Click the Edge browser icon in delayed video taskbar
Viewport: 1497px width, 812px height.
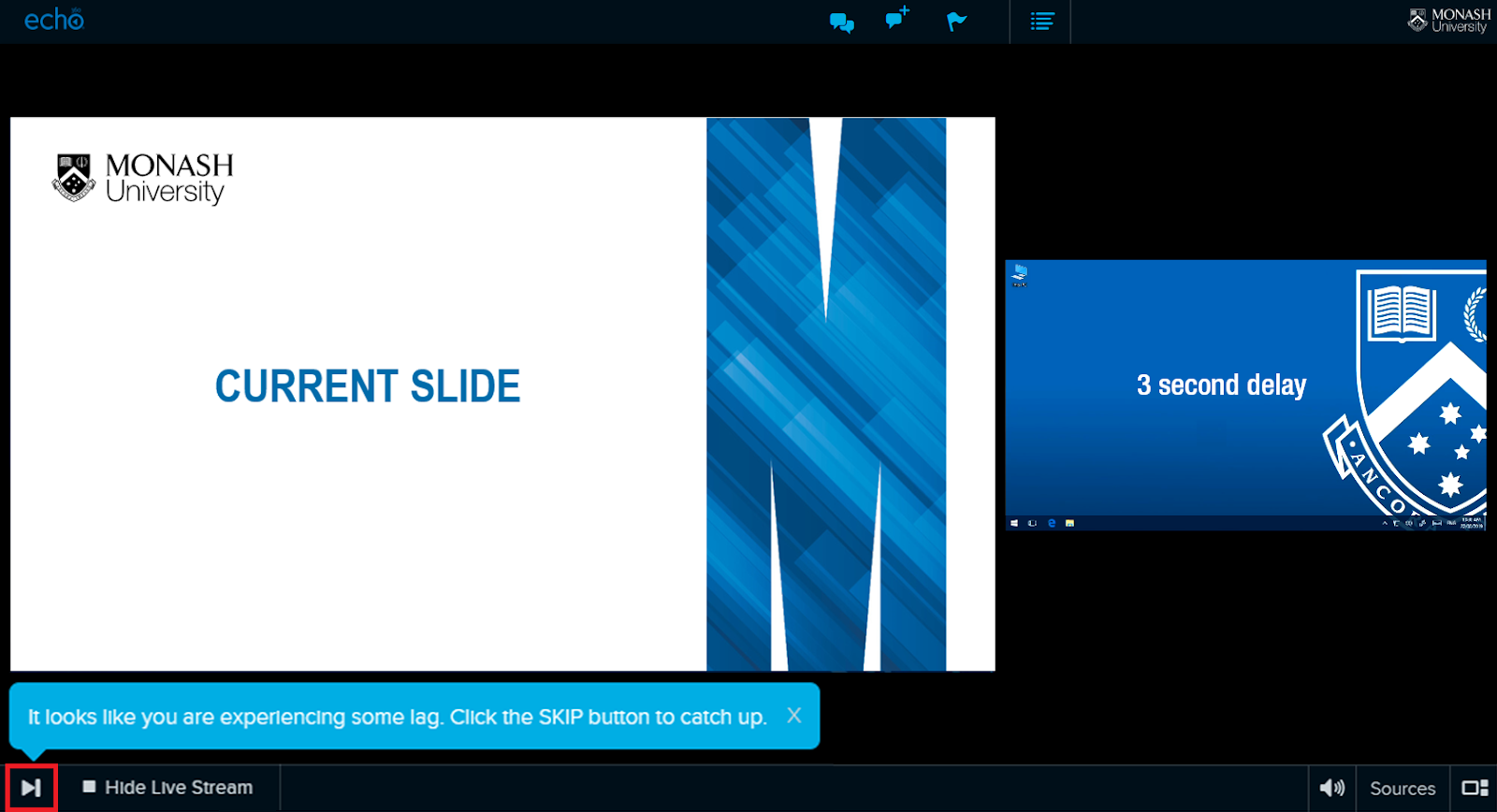click(x=1052, y=523)
